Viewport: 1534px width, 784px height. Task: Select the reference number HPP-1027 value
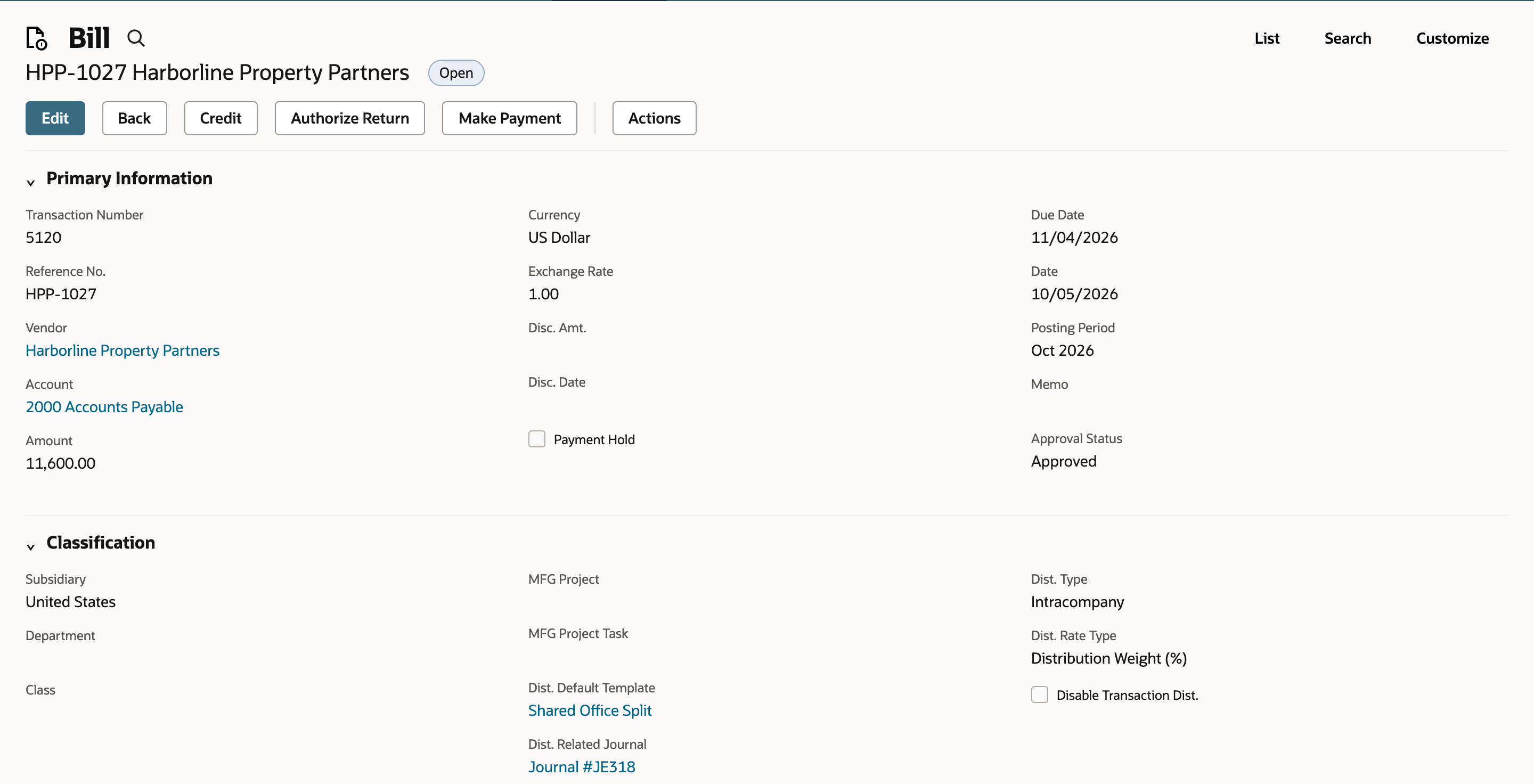(x=61, y=294)
